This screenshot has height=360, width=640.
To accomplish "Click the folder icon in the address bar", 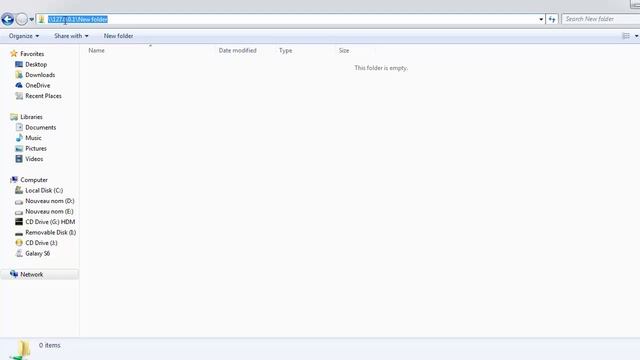I will click(x=41, y=19).
